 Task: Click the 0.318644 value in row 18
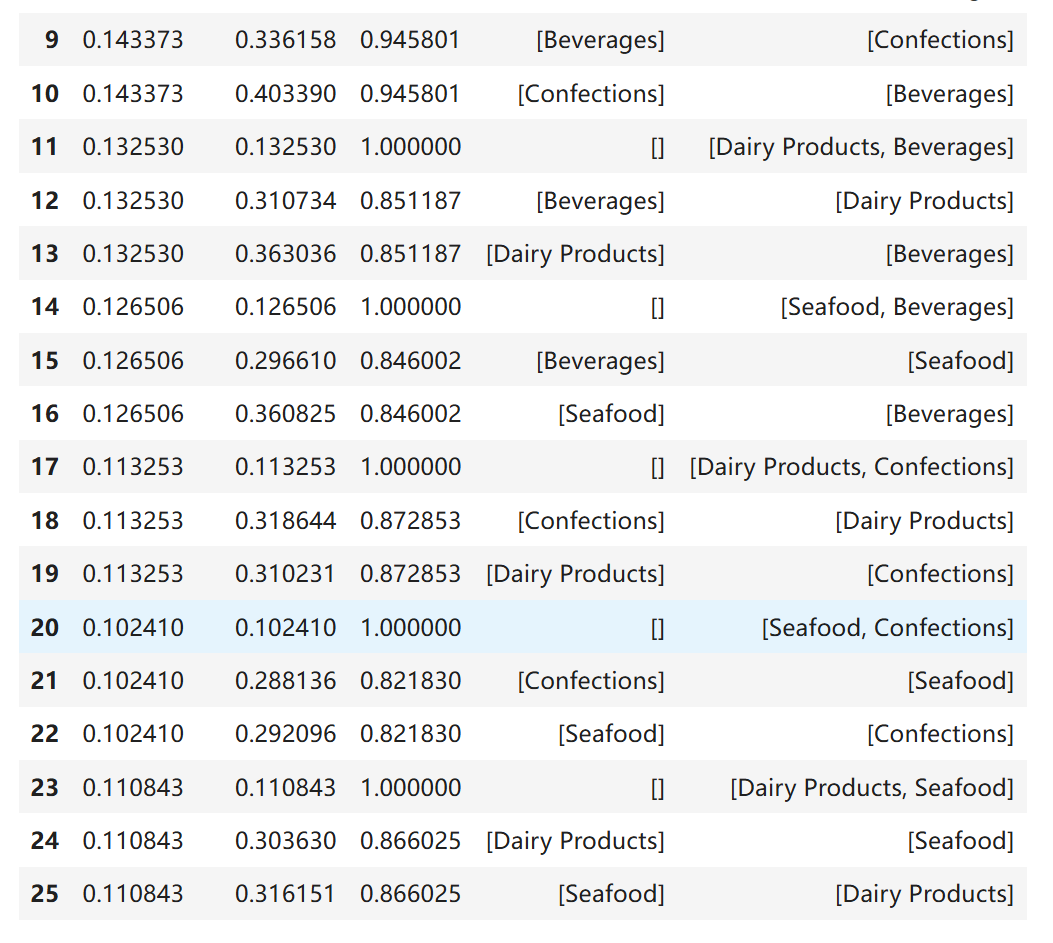click(285, 521)
